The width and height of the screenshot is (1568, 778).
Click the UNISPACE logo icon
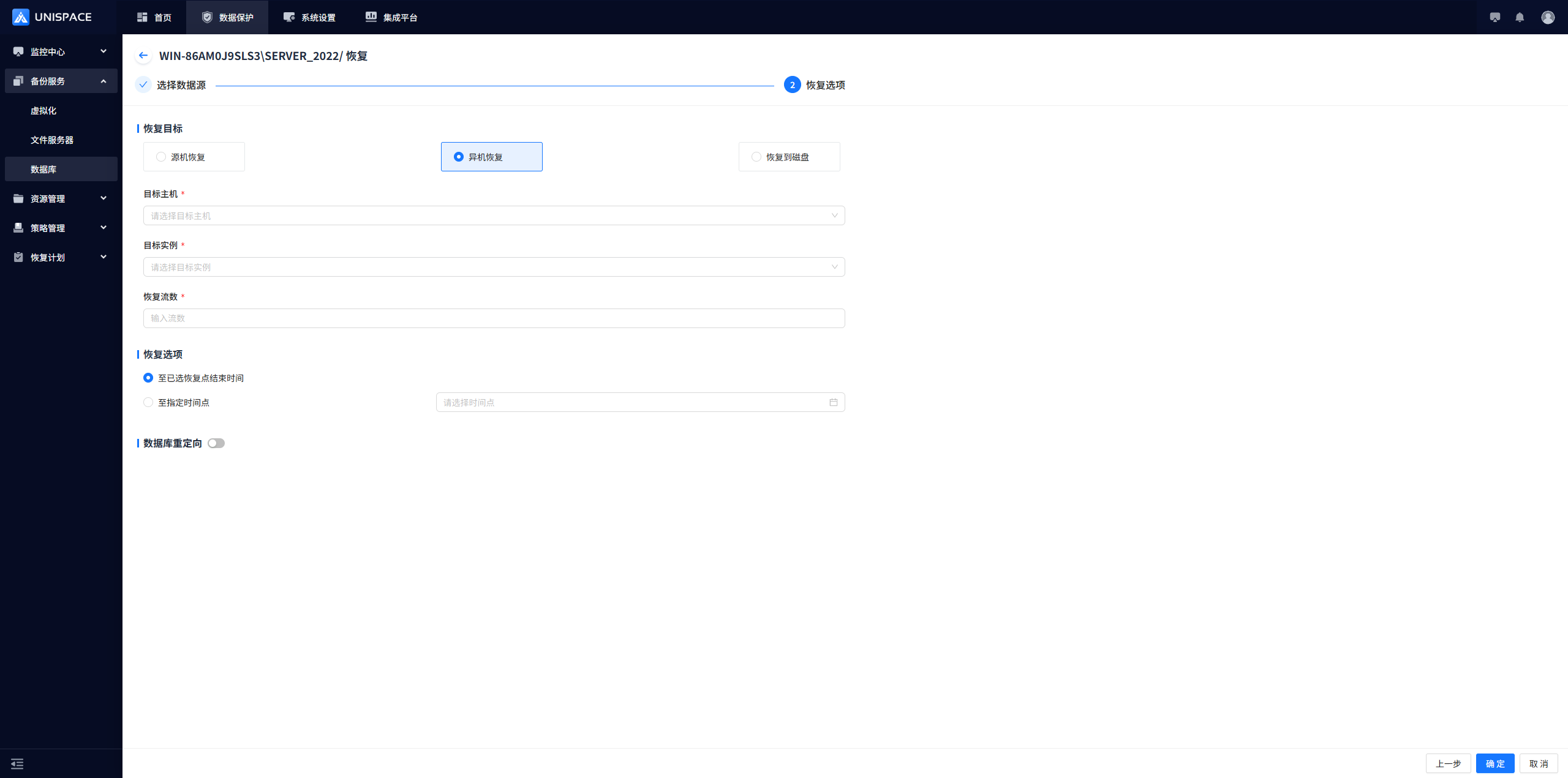(21, 17)
